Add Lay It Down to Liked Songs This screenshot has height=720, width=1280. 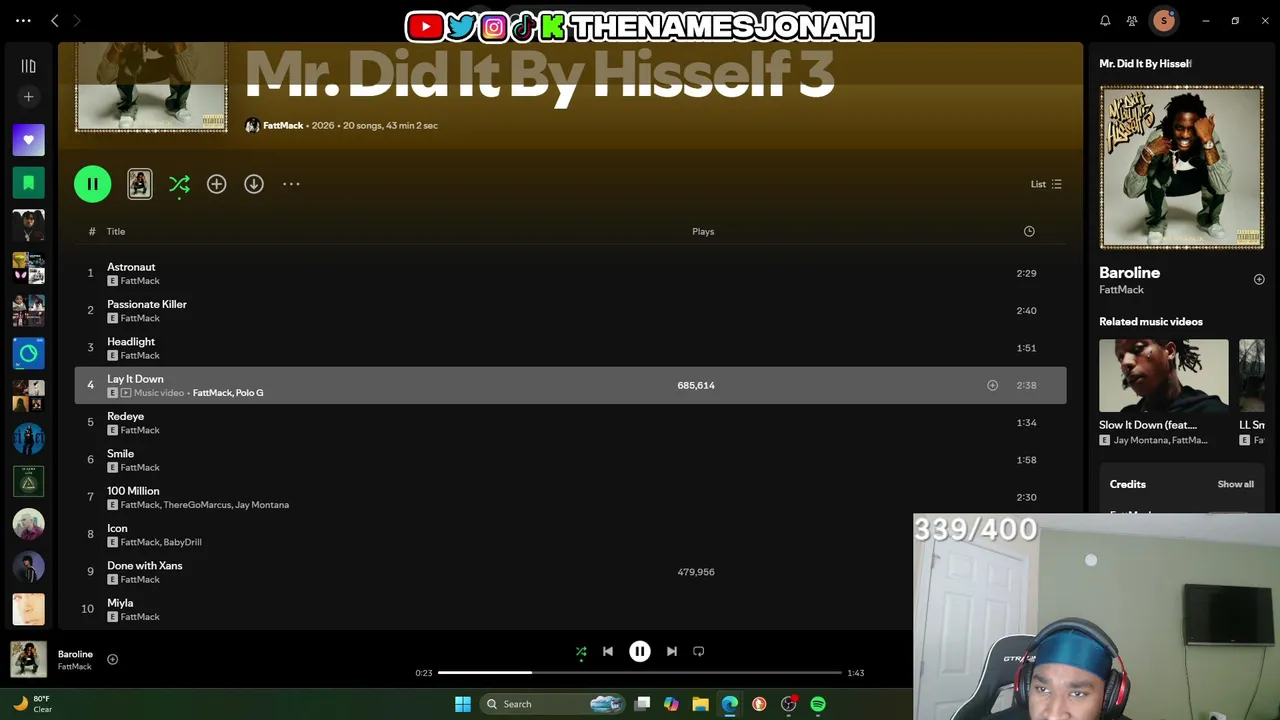click(992, 385)
